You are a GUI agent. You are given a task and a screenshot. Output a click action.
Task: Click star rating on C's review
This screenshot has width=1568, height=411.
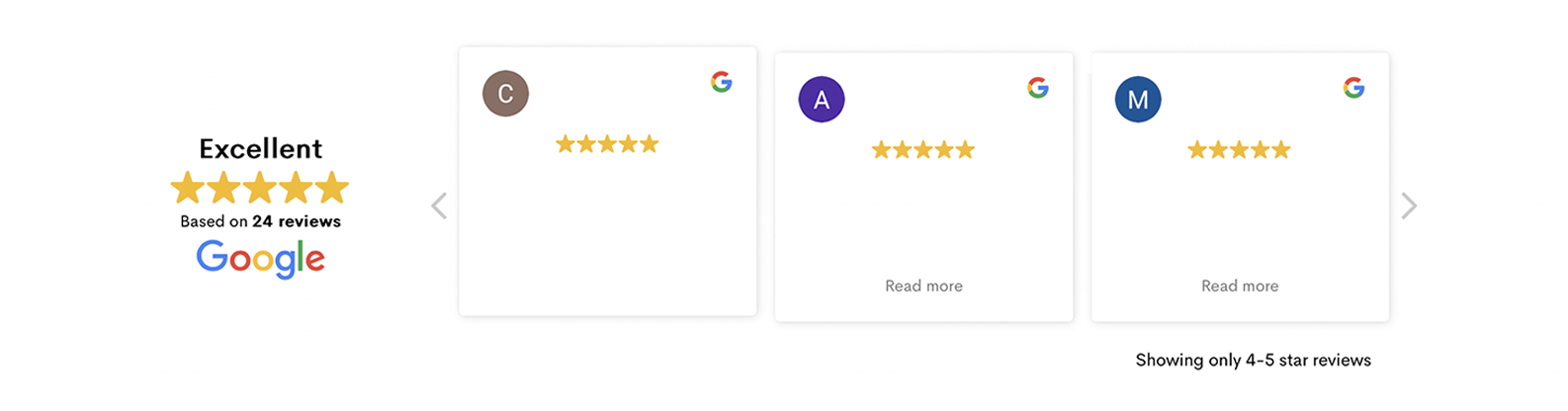(x=607, y=144)
